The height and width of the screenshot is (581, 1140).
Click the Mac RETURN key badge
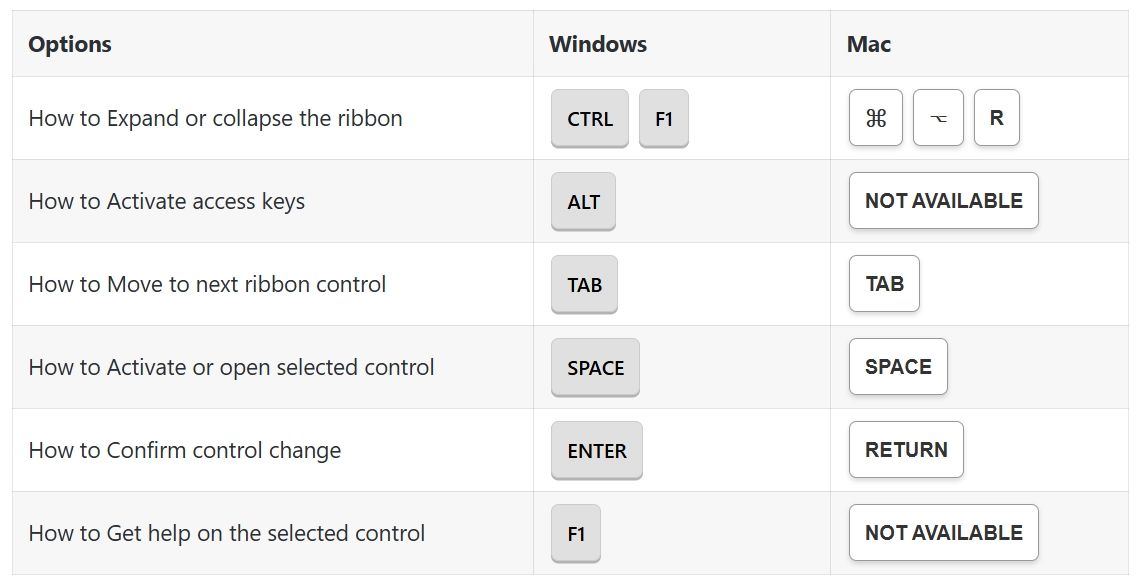coord(906,450)
